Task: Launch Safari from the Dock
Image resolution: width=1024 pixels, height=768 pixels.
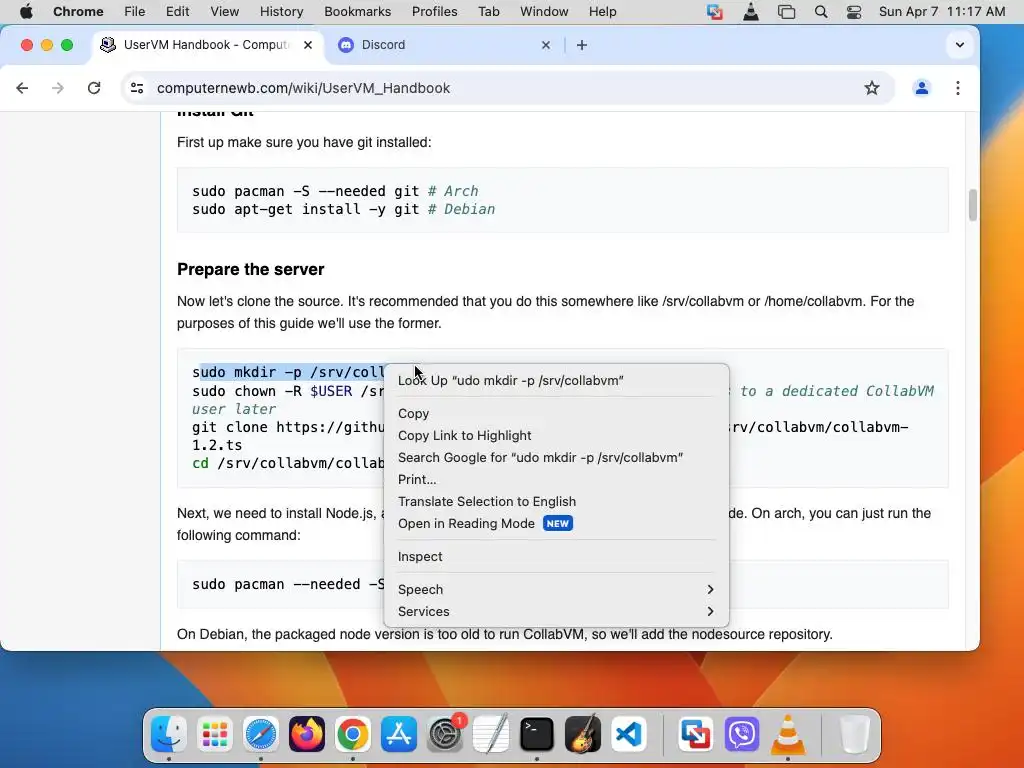Action: click(x=261, y=734)
